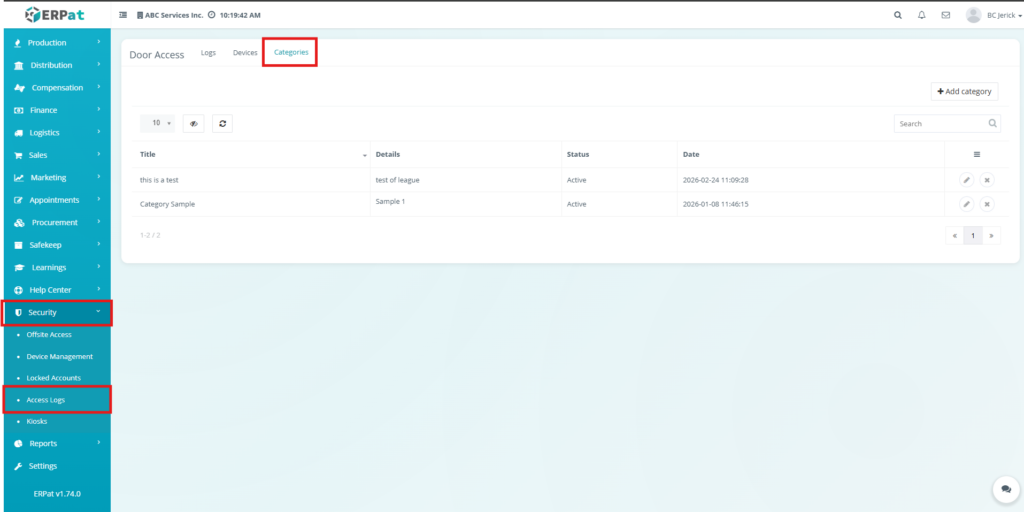1024x512 pixels.
Task: Open the messages envelope icon
Action: pos(945,15)
